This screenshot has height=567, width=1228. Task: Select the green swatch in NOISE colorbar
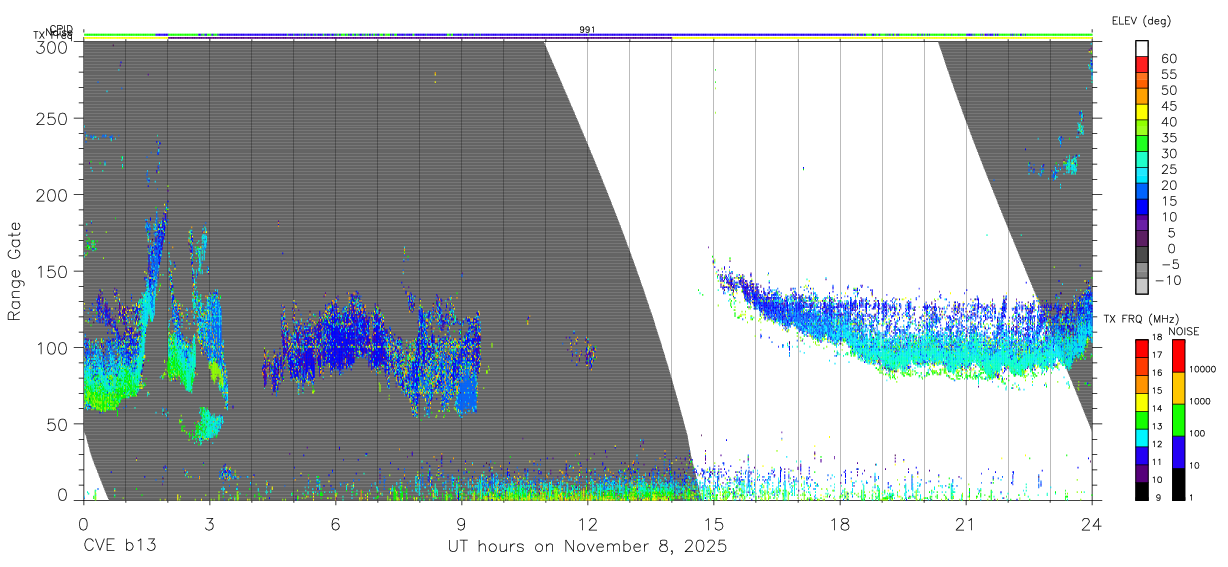[1178, 419]
